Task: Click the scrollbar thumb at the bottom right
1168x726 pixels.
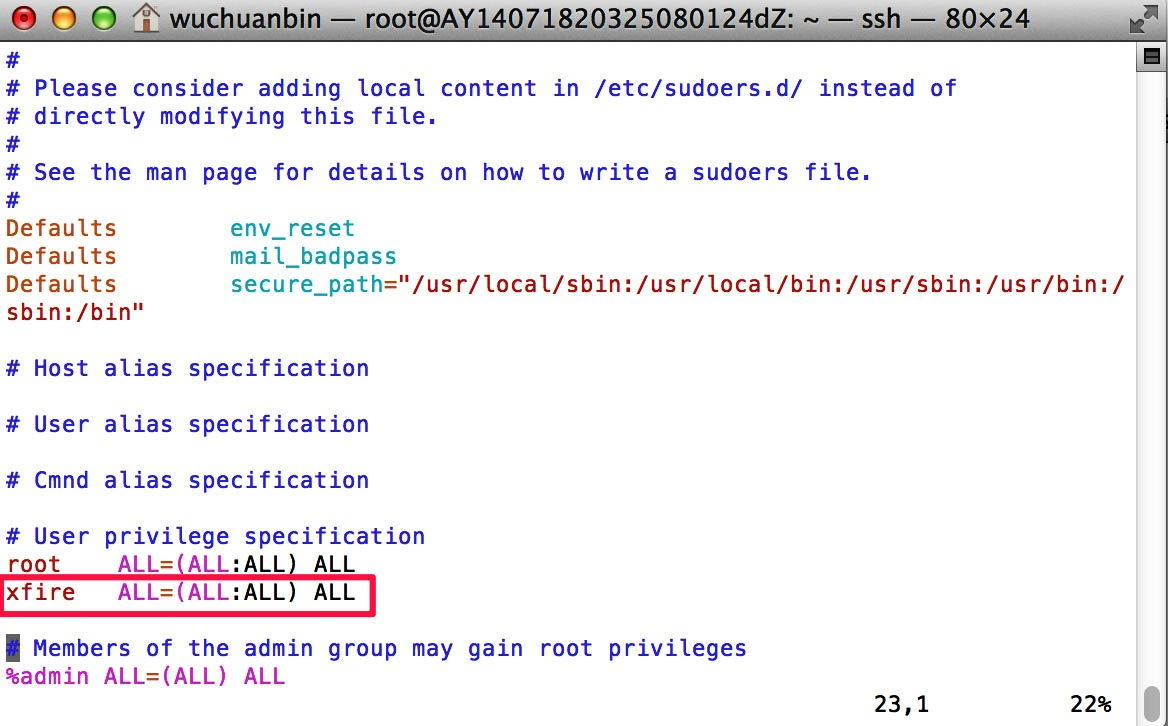Action: pos(1152,704)
